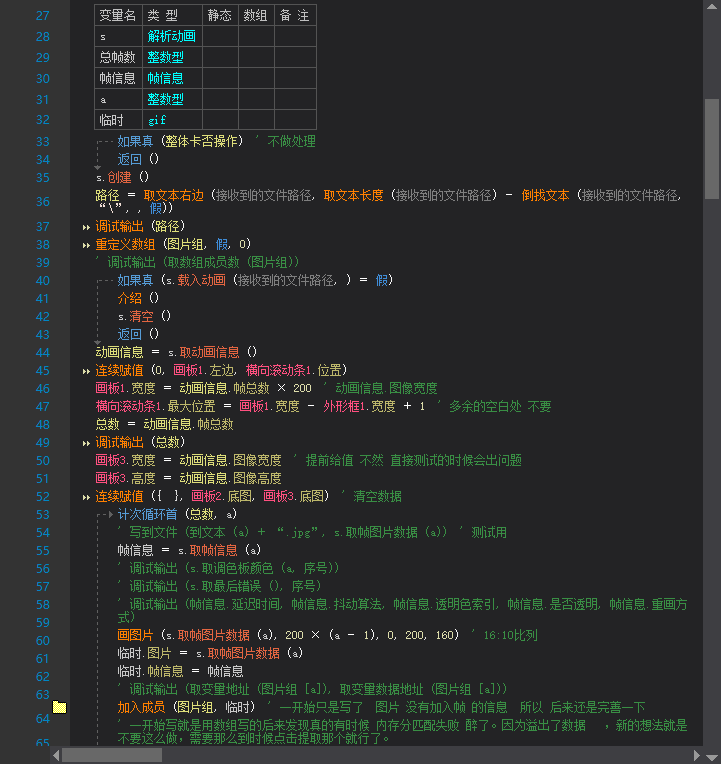The height and width of the screenshot is (764, 721).
Task: Click 返回 () on line 34
Action: [x=138, y=159]
